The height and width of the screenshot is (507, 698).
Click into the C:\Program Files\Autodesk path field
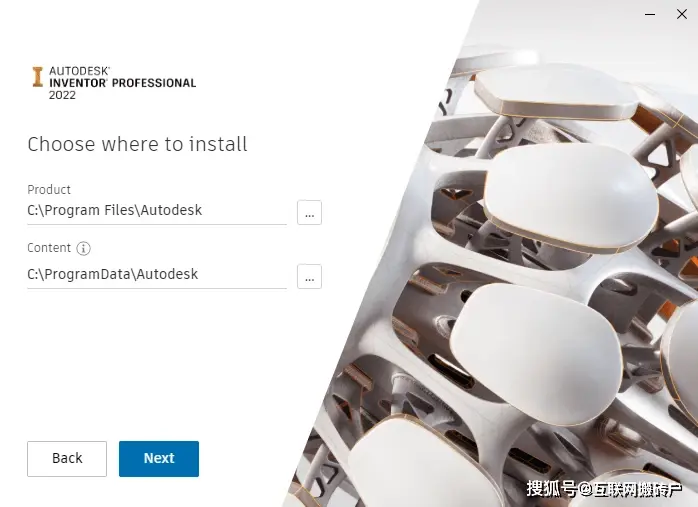click(x=157, y=211)
